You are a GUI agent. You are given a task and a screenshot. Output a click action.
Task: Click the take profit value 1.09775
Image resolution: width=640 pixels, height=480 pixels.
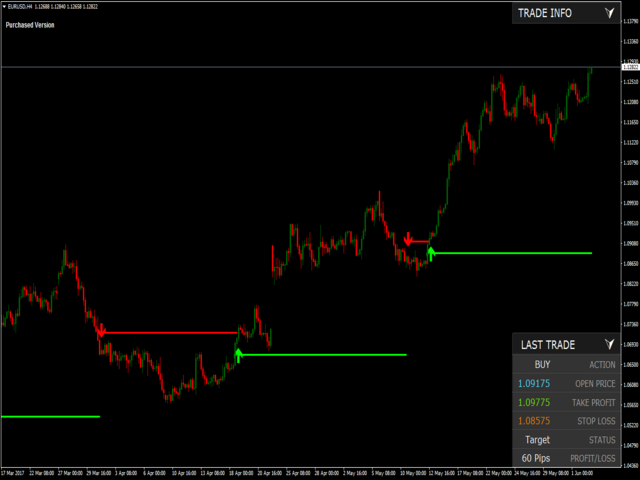click(534, 402)
